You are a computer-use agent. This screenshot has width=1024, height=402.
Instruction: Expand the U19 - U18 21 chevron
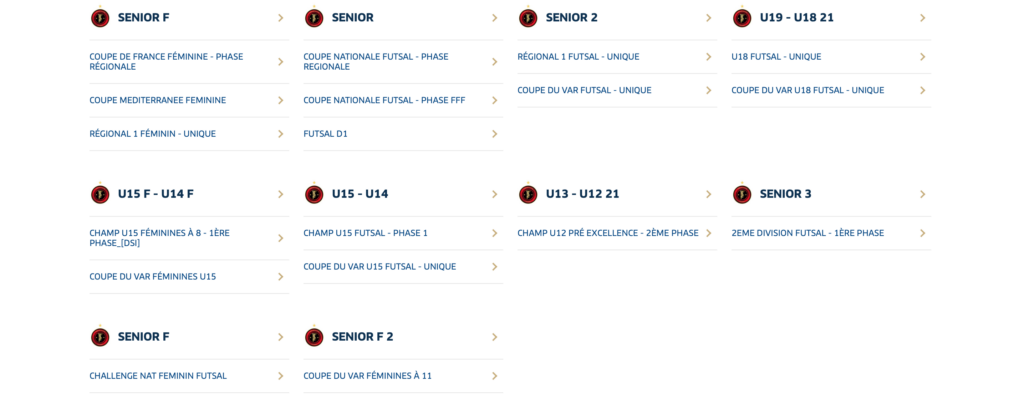click(x=922, y=18)
